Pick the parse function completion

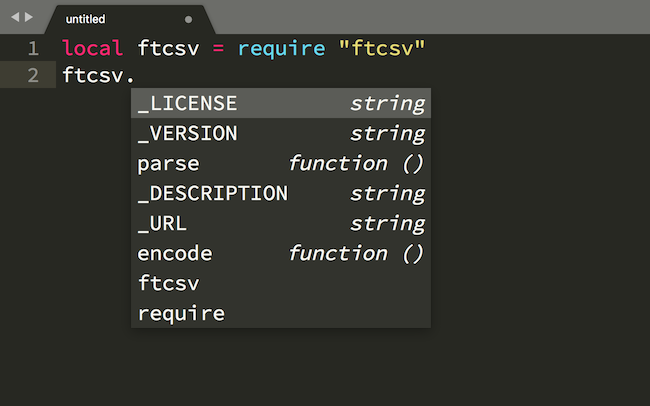tap(281, 163)
